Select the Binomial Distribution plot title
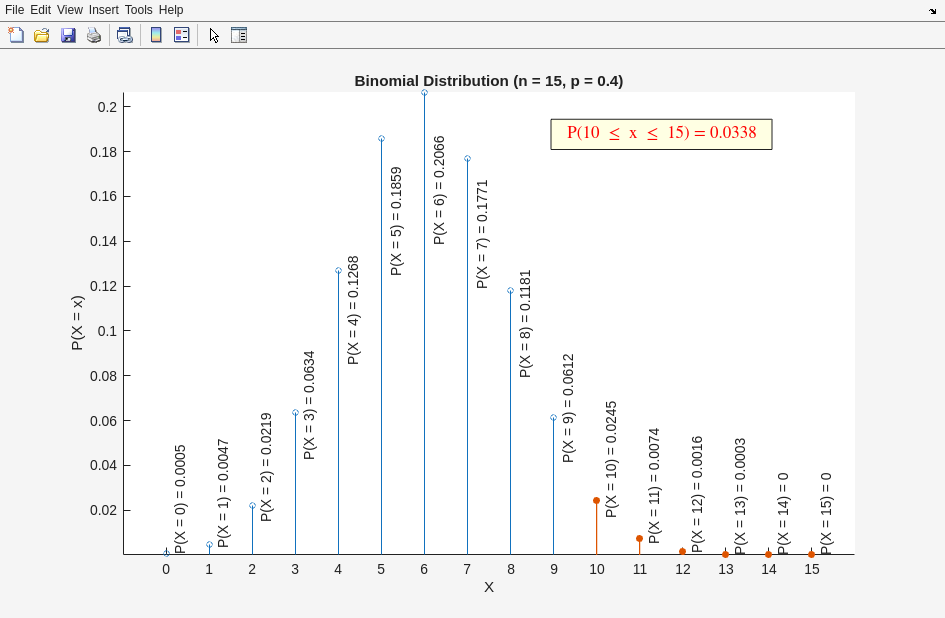Screen dimensions: 945x618 [x=488, y=81]
